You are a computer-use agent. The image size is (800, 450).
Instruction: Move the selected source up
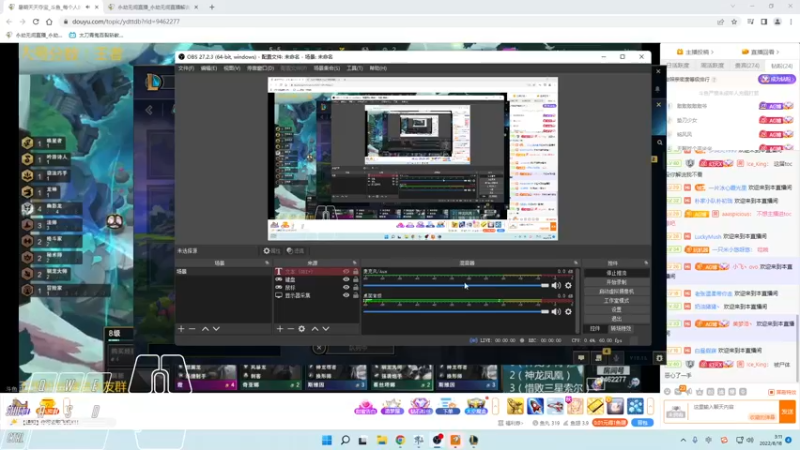[315, 329]
